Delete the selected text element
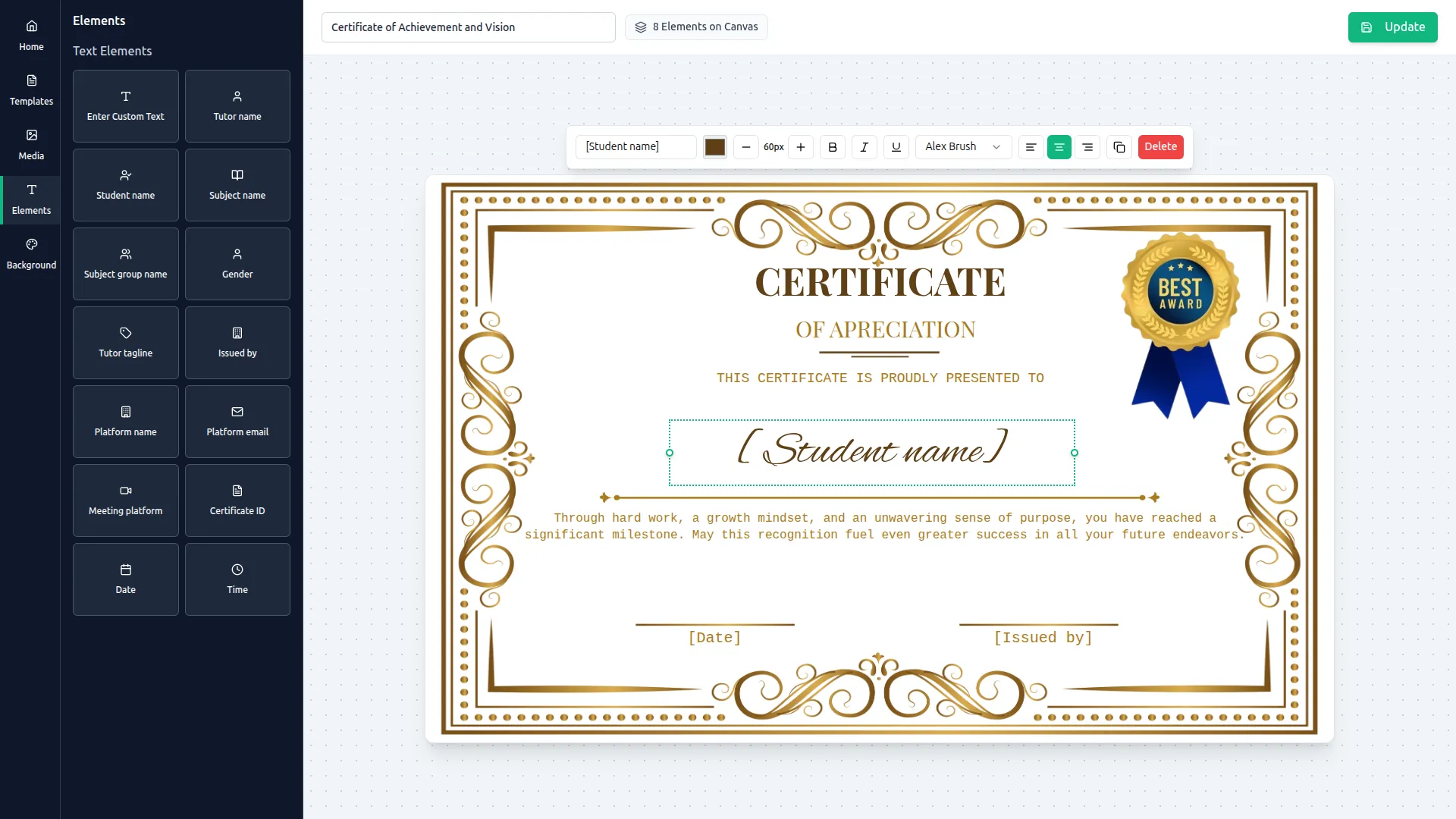The image size is (1456, 819). point(1160,146)
